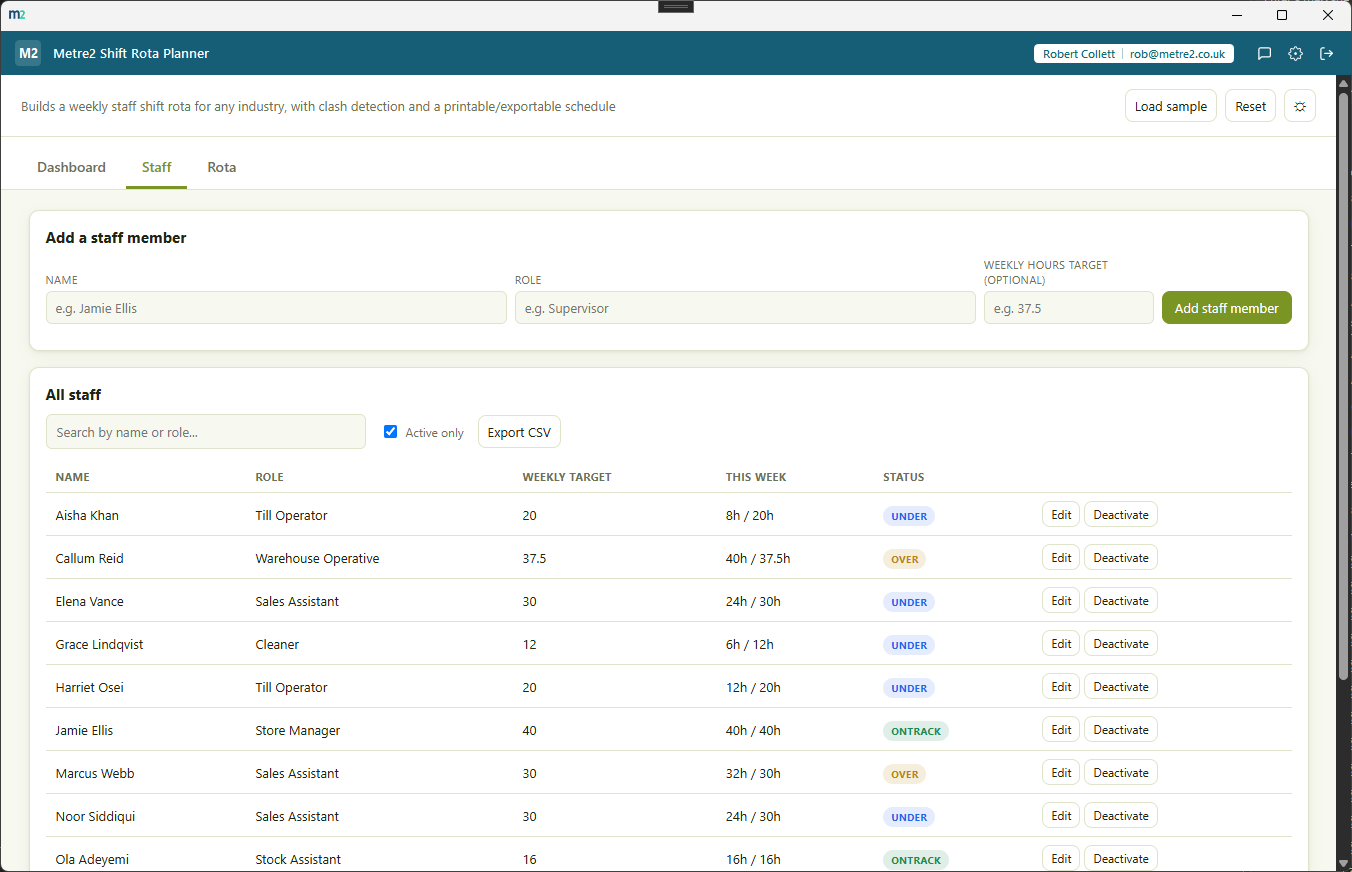This screenshot has height=872, width=1352.
Task: Toggle the light/dark theme sun icon
Action: [1300, 106]
